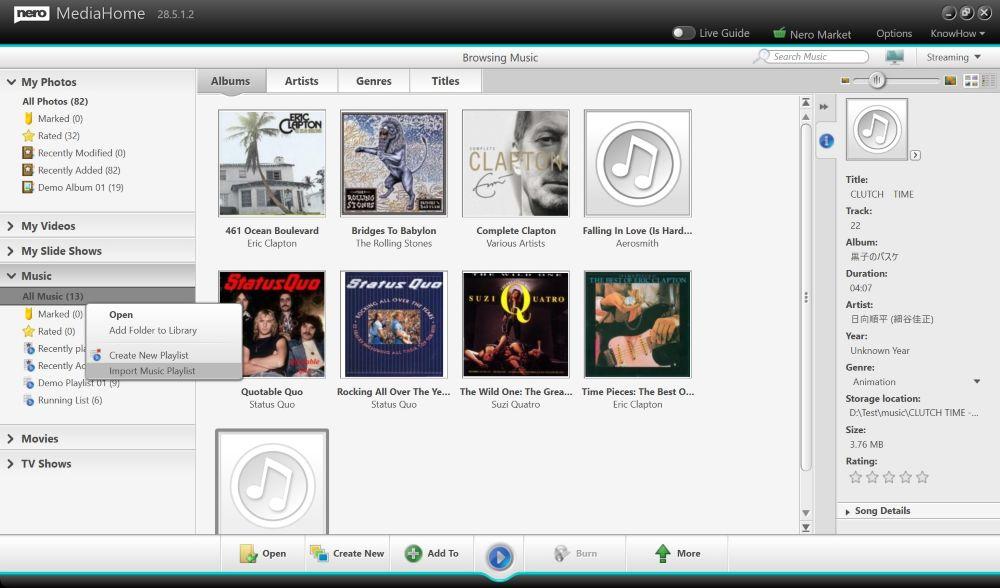Click the small thumbnail size icon
1000x588 pixels.
pos(846,80)
